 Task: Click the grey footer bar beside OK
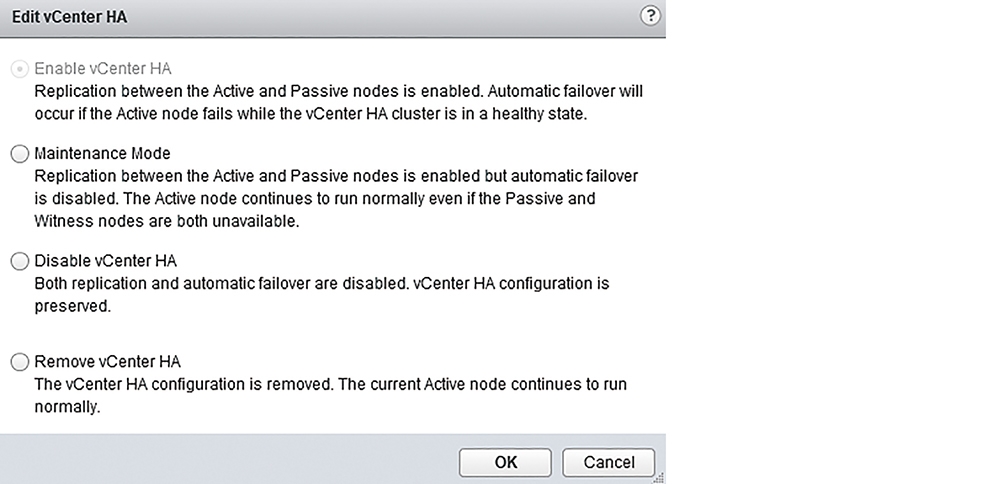tap(230, 460)
